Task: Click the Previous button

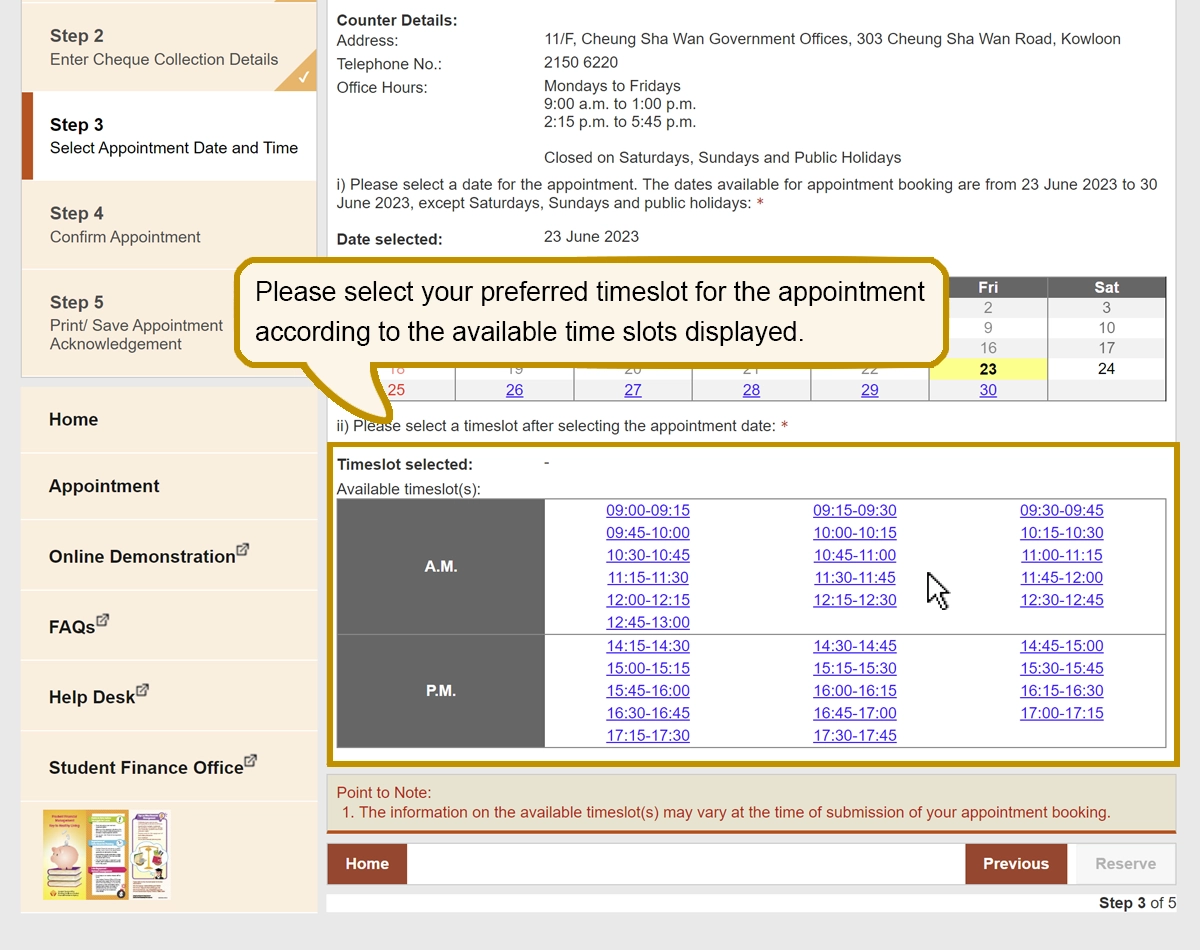Action: click(1016, 864)
